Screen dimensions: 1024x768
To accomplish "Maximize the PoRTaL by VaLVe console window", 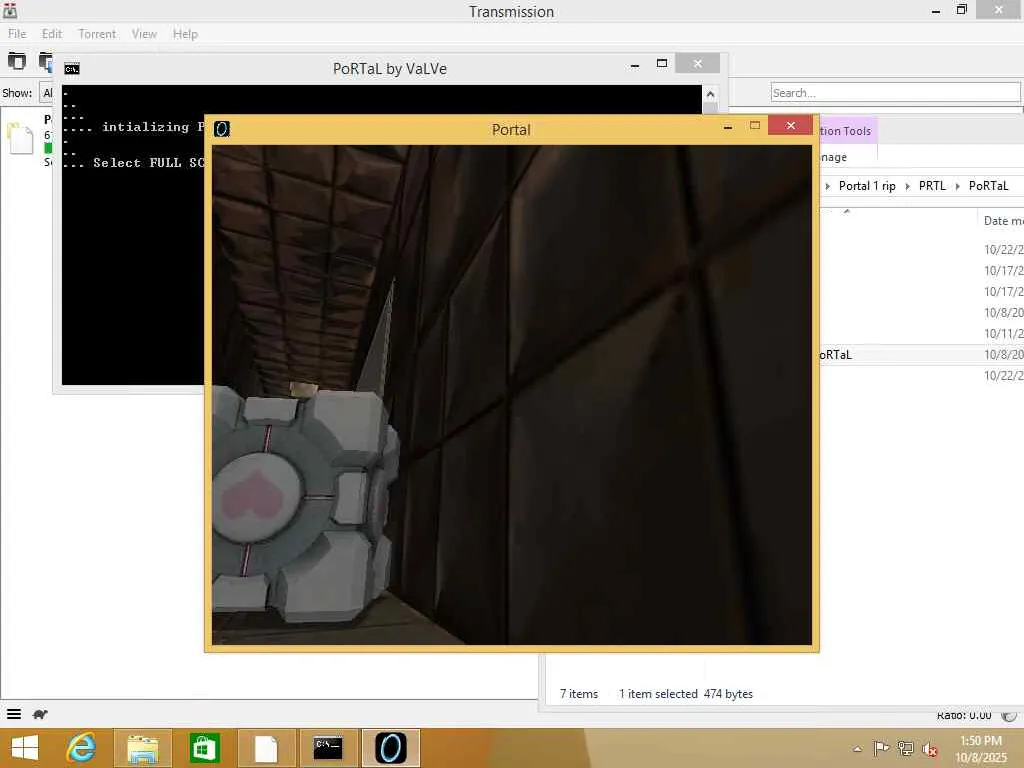I will (x=662, y=63).
